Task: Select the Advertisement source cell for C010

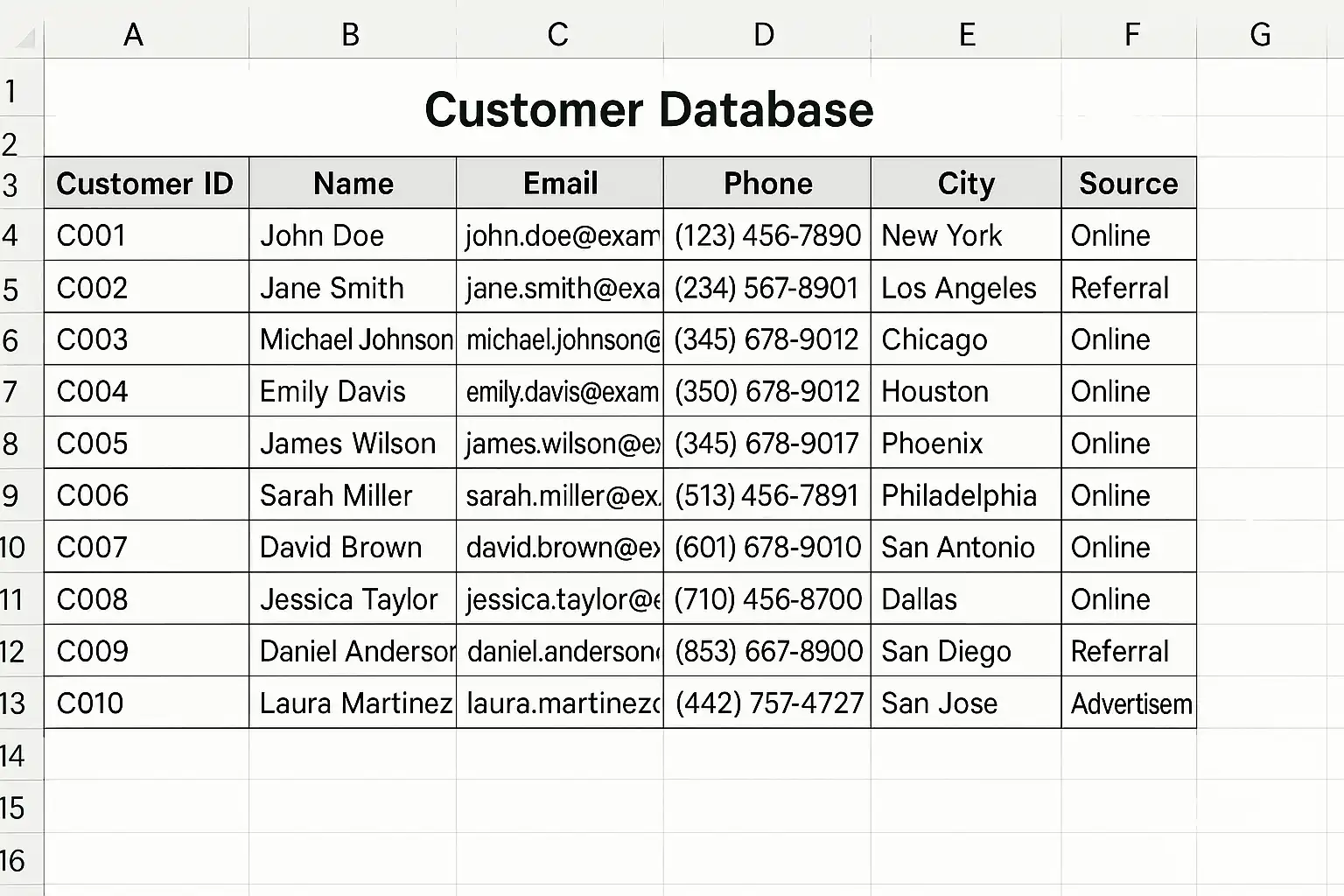Action: [1129, 703]
